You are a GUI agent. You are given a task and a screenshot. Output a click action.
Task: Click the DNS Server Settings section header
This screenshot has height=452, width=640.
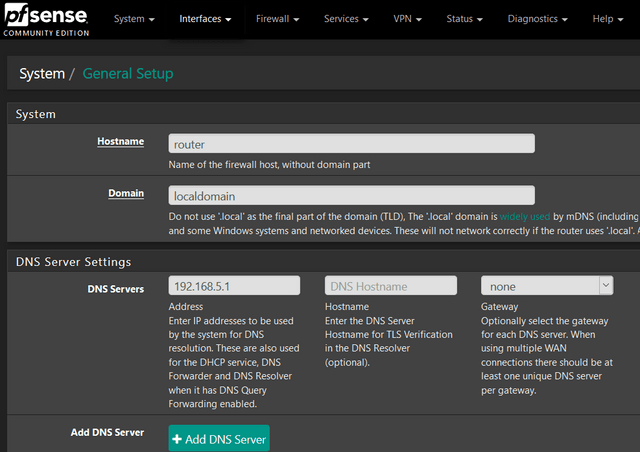point(73,262)
